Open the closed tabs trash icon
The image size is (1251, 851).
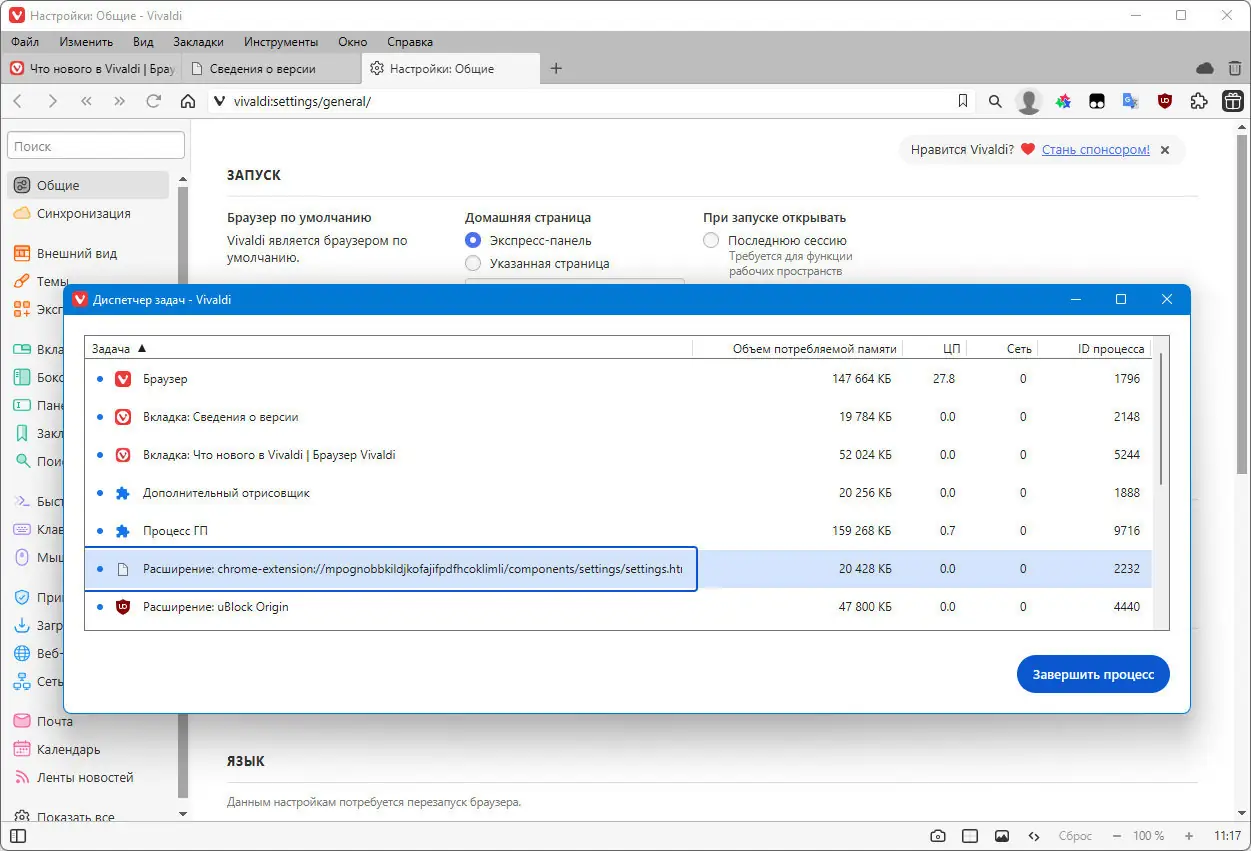1236,68
